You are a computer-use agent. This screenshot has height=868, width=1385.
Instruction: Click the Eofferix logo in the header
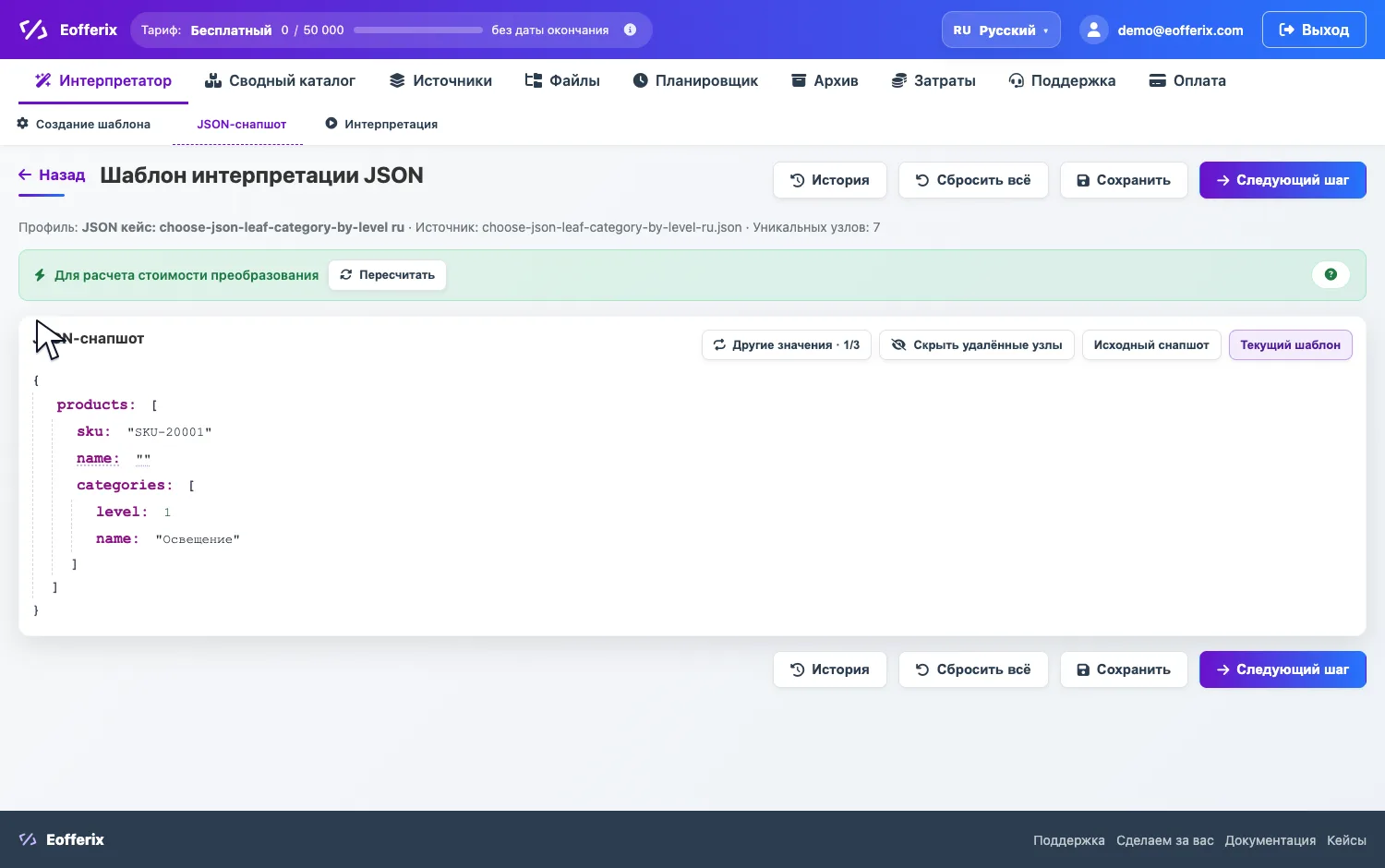[68, 30]
